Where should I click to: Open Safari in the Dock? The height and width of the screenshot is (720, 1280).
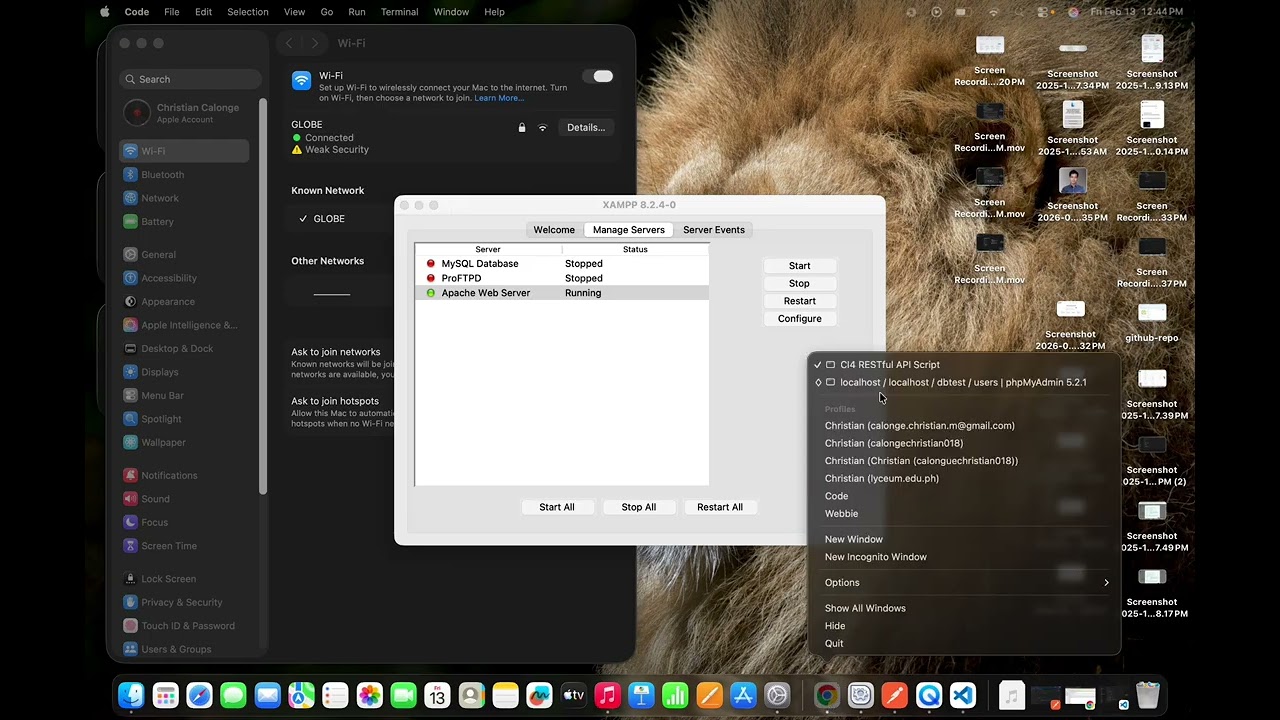click(200, 695)
